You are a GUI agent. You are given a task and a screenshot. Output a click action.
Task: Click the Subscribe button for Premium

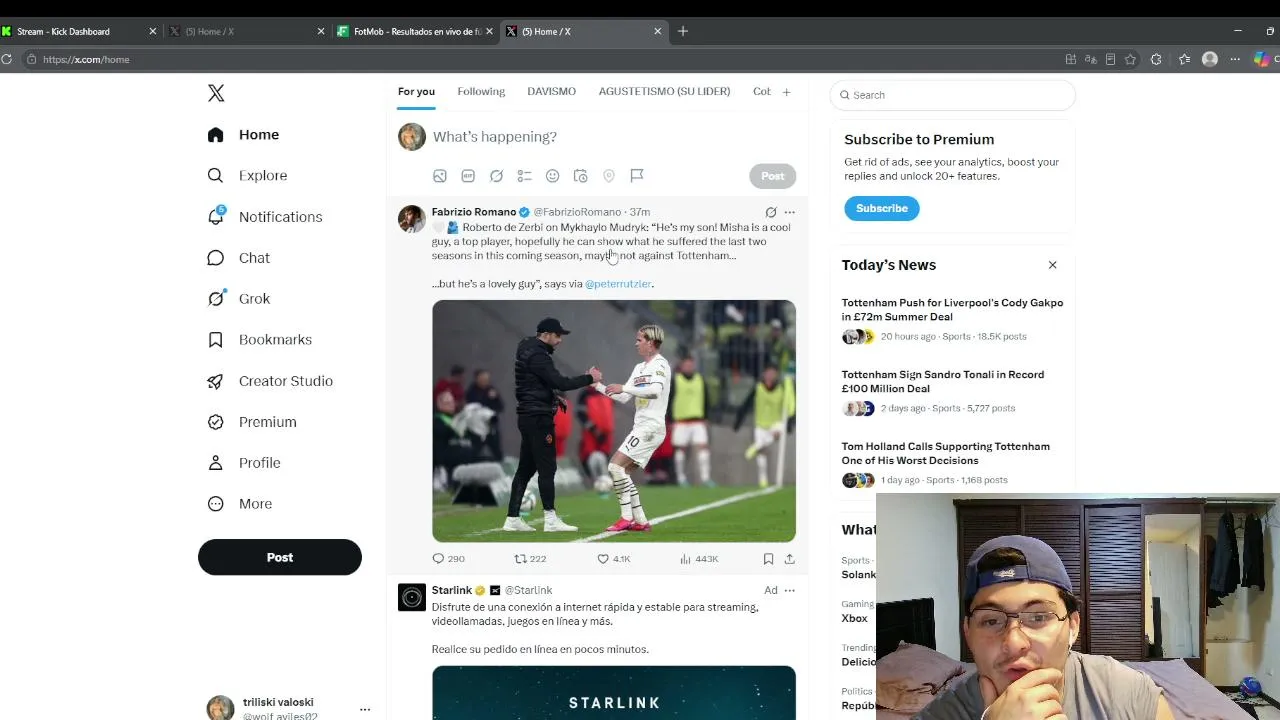pos(882,208)
